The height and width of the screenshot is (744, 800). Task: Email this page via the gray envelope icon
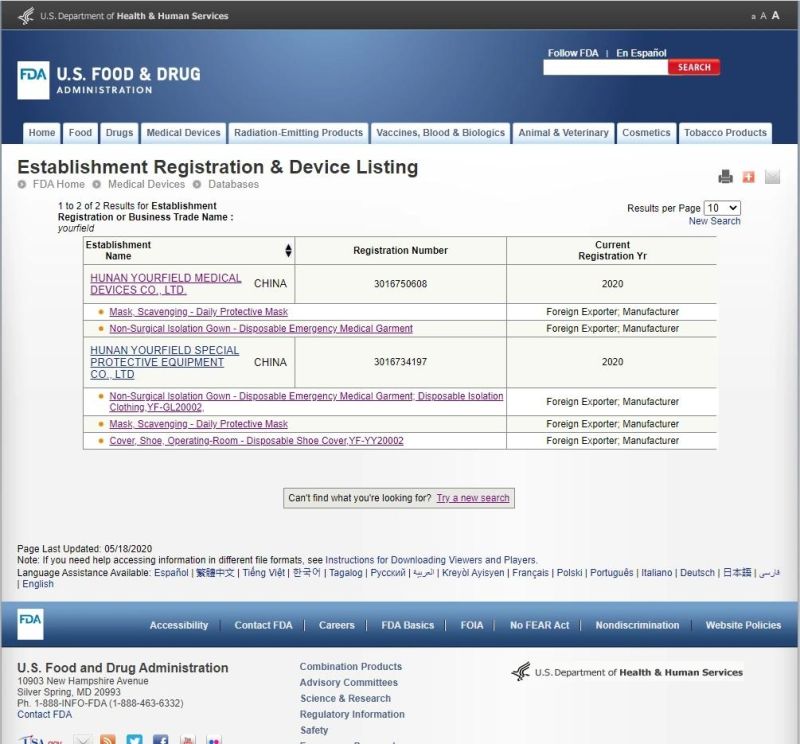pos(772,177)
